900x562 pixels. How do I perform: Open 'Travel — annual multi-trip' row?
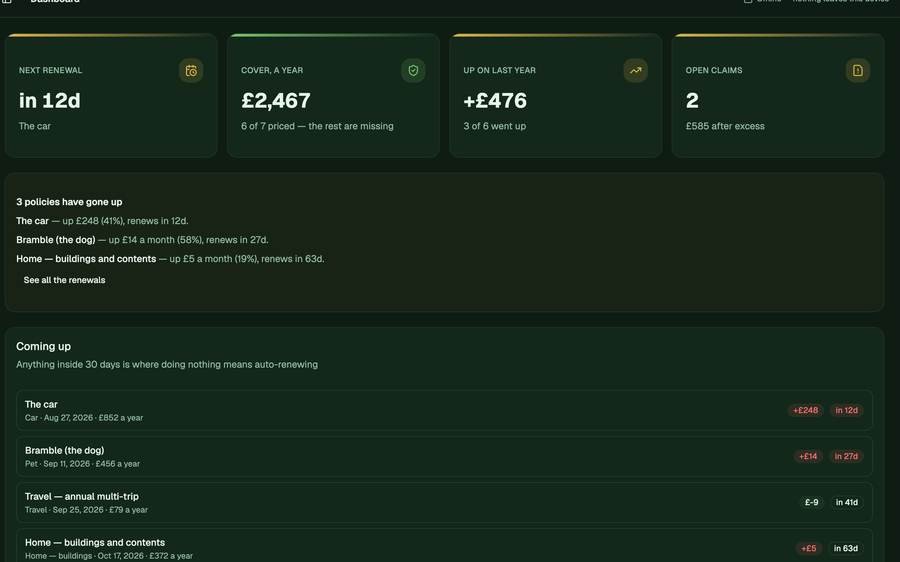445,502
